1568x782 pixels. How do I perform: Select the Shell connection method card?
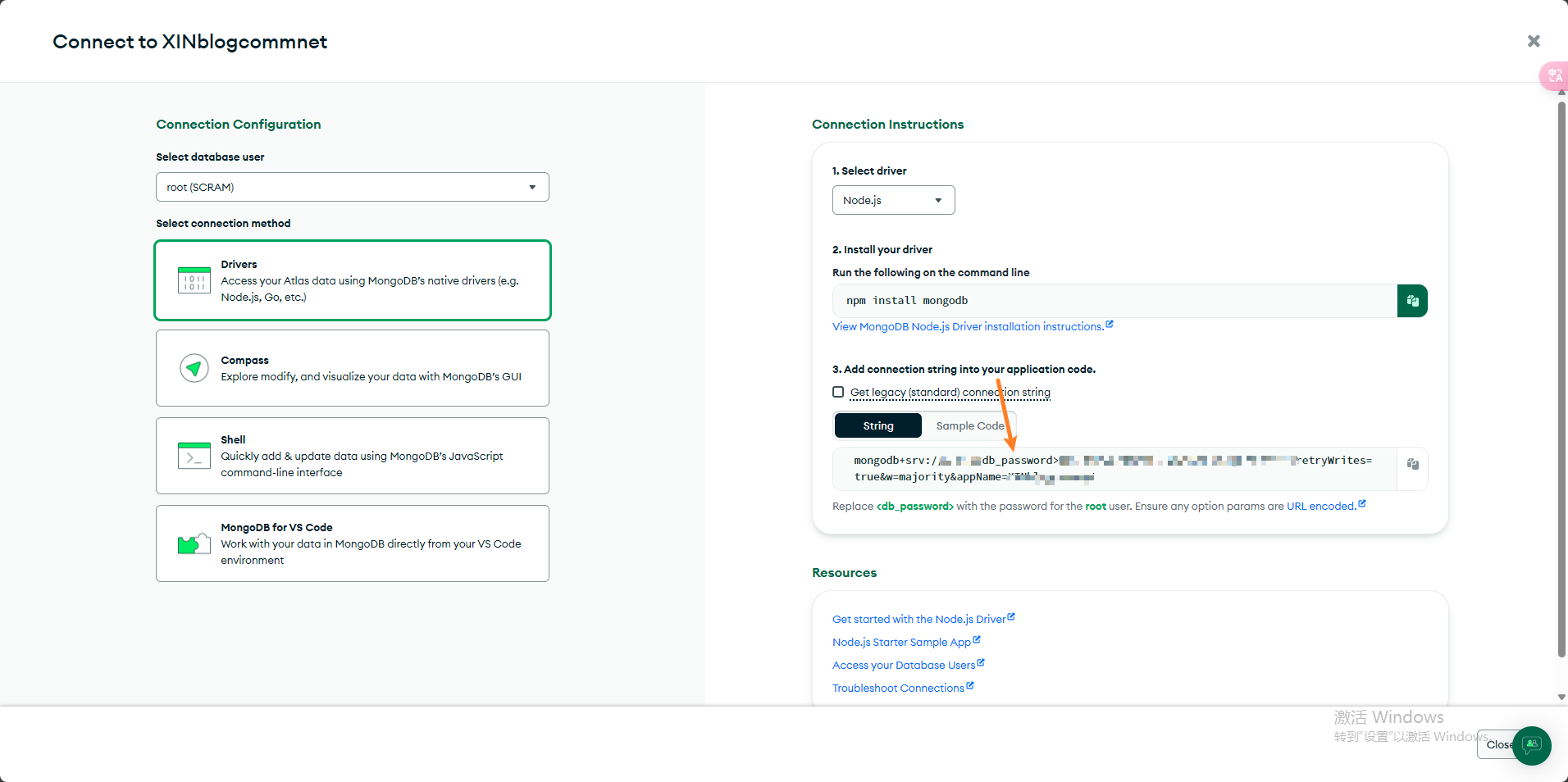(x=353, y=456)
